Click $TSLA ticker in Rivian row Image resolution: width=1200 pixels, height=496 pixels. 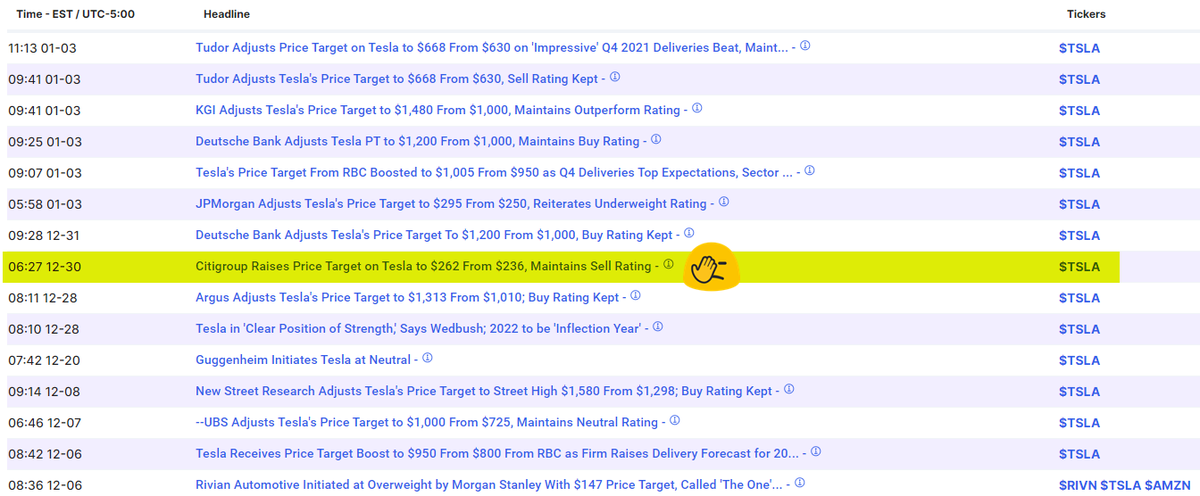1121,485
